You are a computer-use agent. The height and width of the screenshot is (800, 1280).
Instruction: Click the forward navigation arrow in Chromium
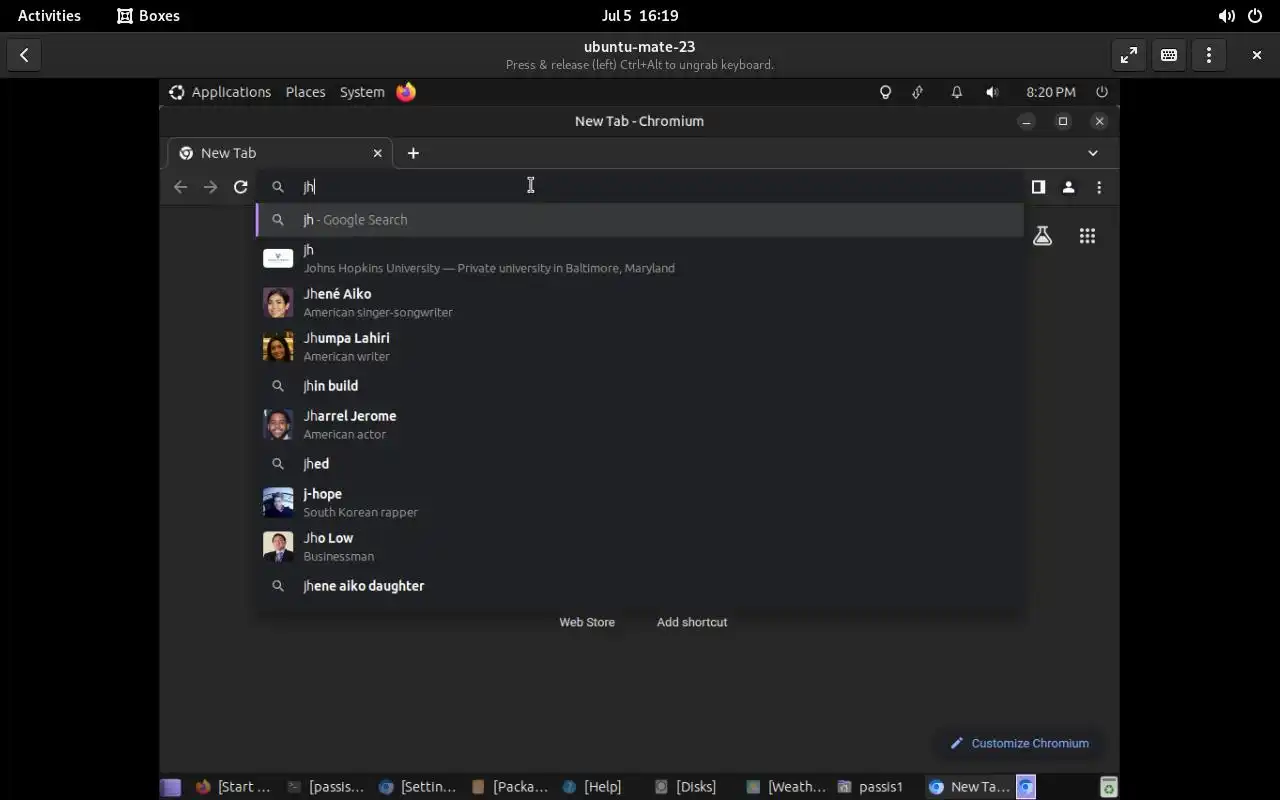pos(210,187)
